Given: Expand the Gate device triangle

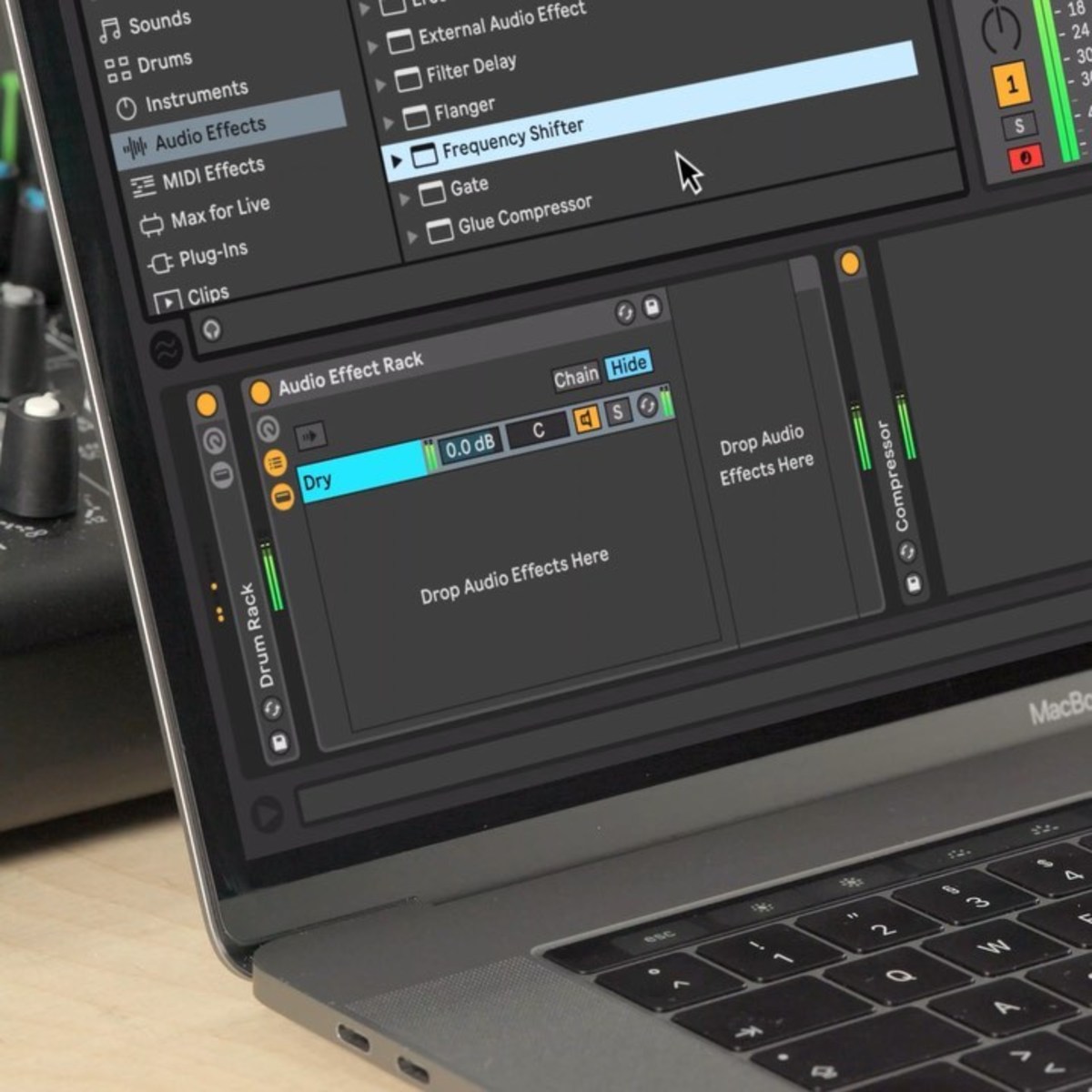Looking at the screenshot, I should coord(404,198).
